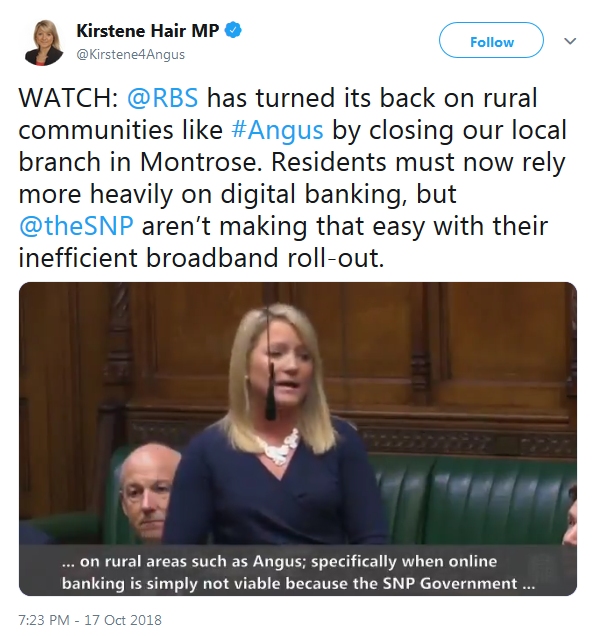The height and width of the screenshot is (636, 593).
Task: Open the @theSNP mention link
Action: (x=76, y=226)
